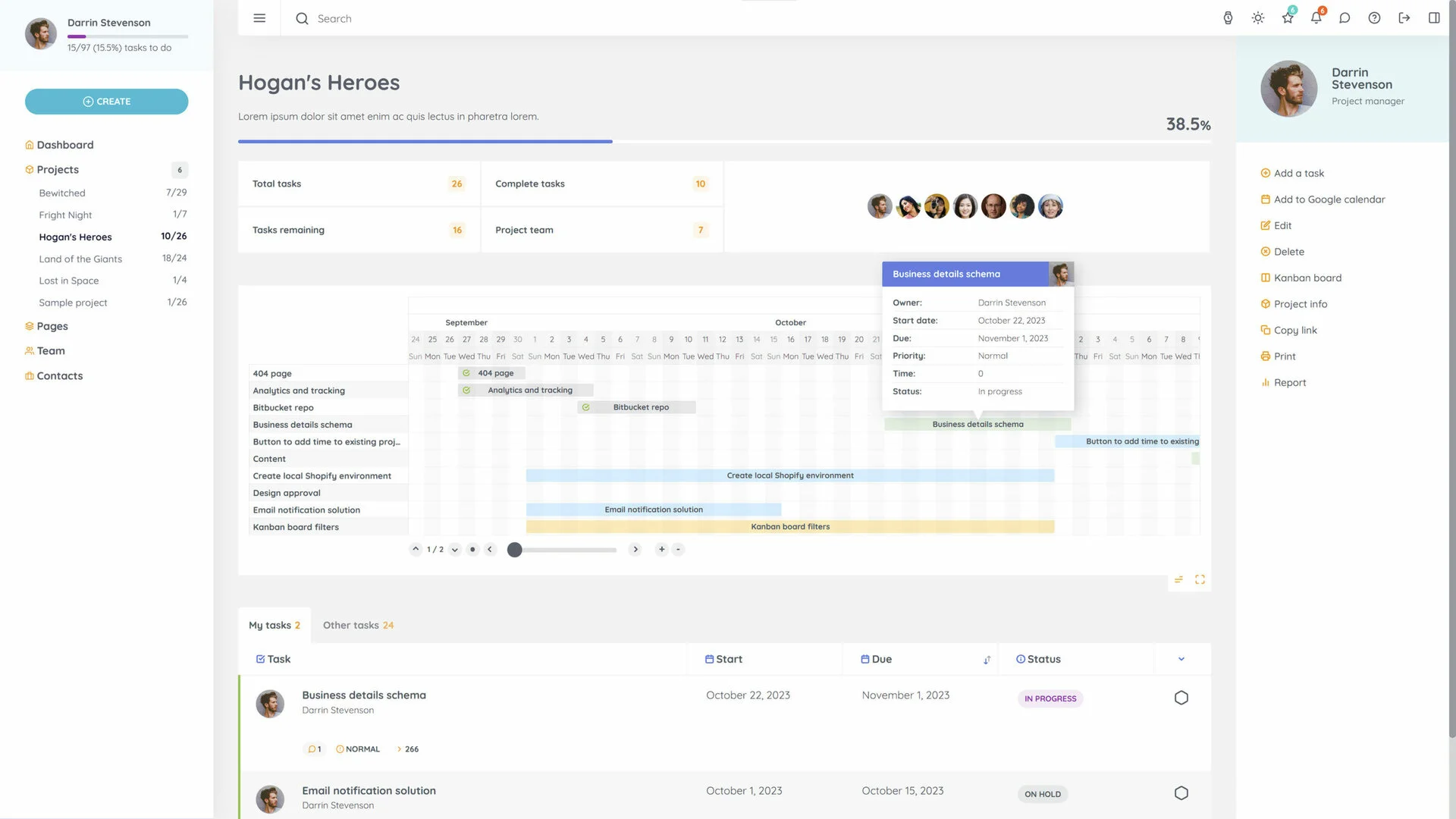Sort by Task column header
This screenshot has width=1456, height=819.
[x=274, y=660]
